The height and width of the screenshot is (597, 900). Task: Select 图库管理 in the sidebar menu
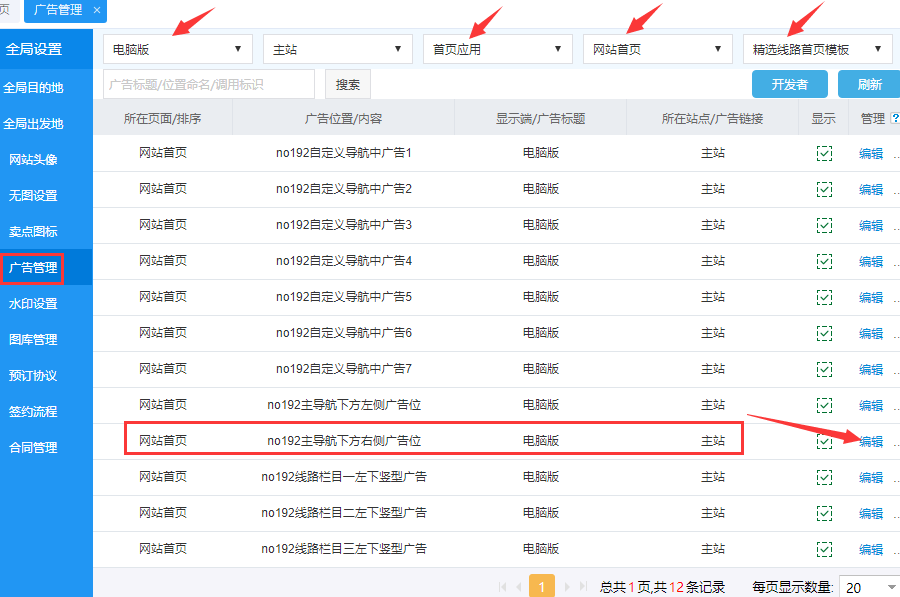click(x=33, y=340)
